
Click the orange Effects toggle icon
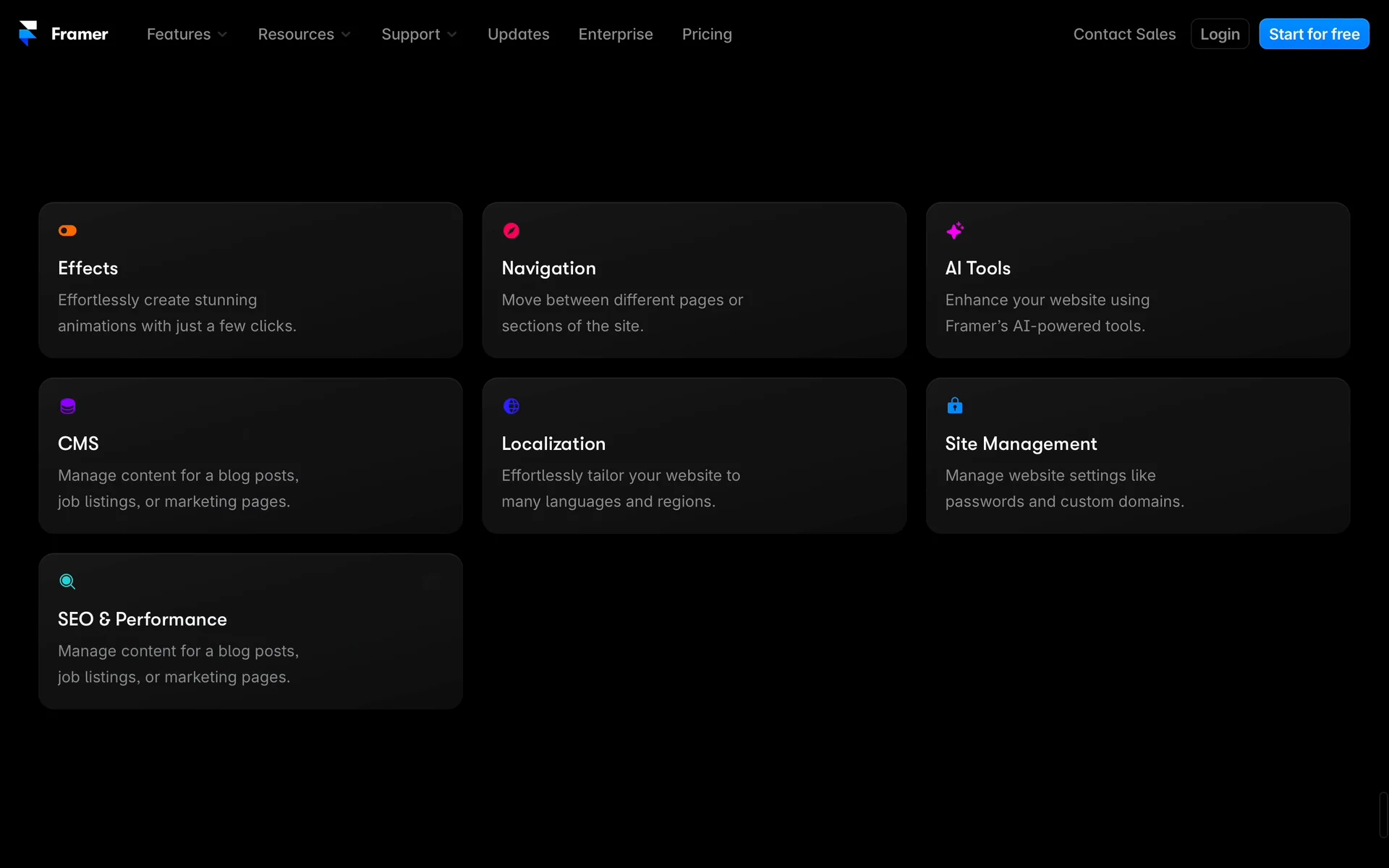tap(67, 231)
